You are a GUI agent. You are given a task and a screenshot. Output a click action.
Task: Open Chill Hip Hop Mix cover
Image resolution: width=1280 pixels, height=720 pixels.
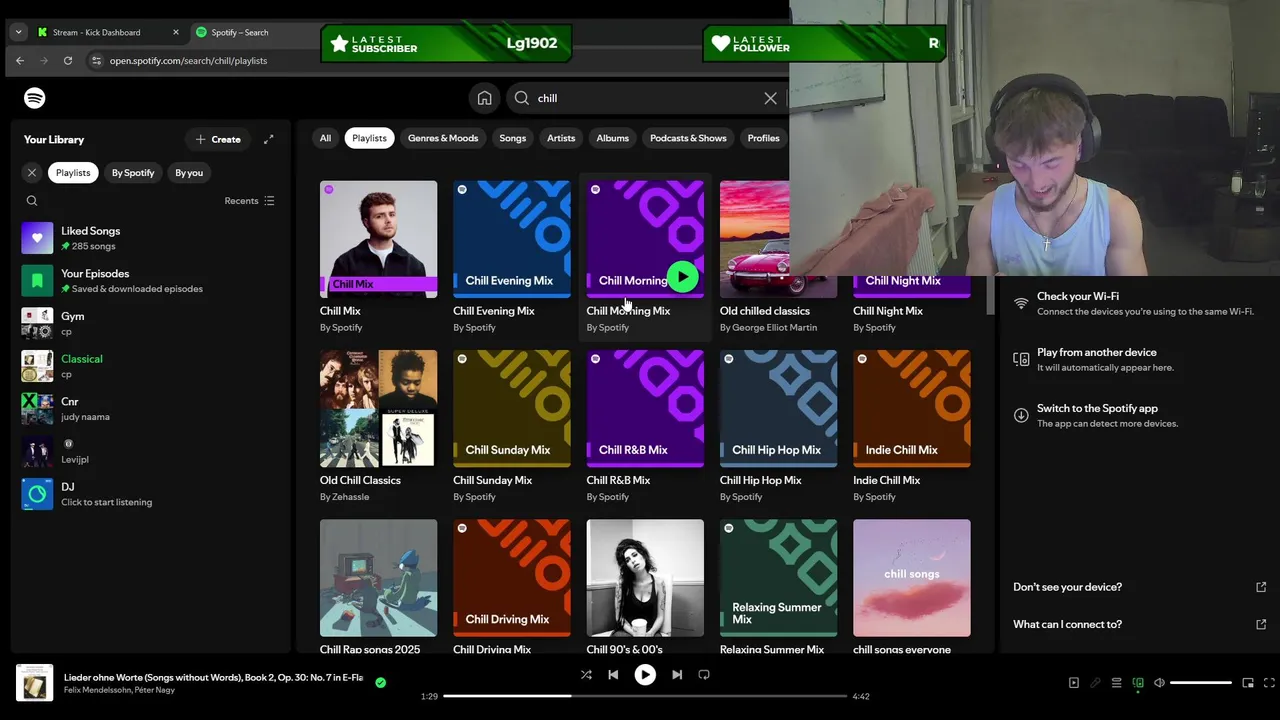click(x=778, y=408)
